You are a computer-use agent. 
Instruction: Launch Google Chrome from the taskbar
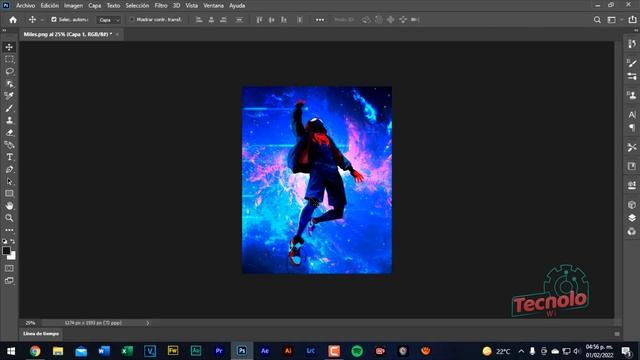35,351
